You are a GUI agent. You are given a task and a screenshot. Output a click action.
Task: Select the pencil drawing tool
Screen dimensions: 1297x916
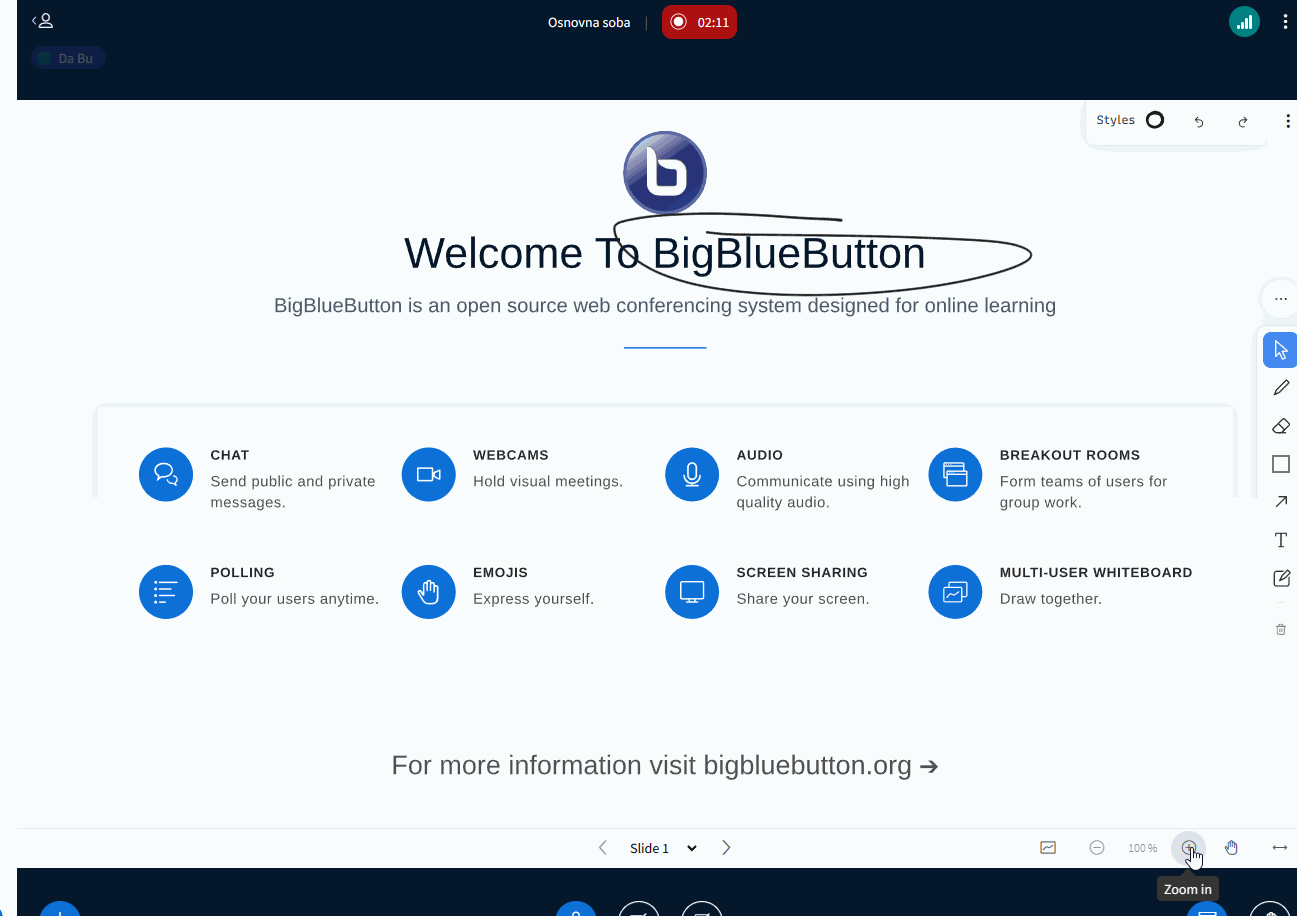coord(1281,388)
